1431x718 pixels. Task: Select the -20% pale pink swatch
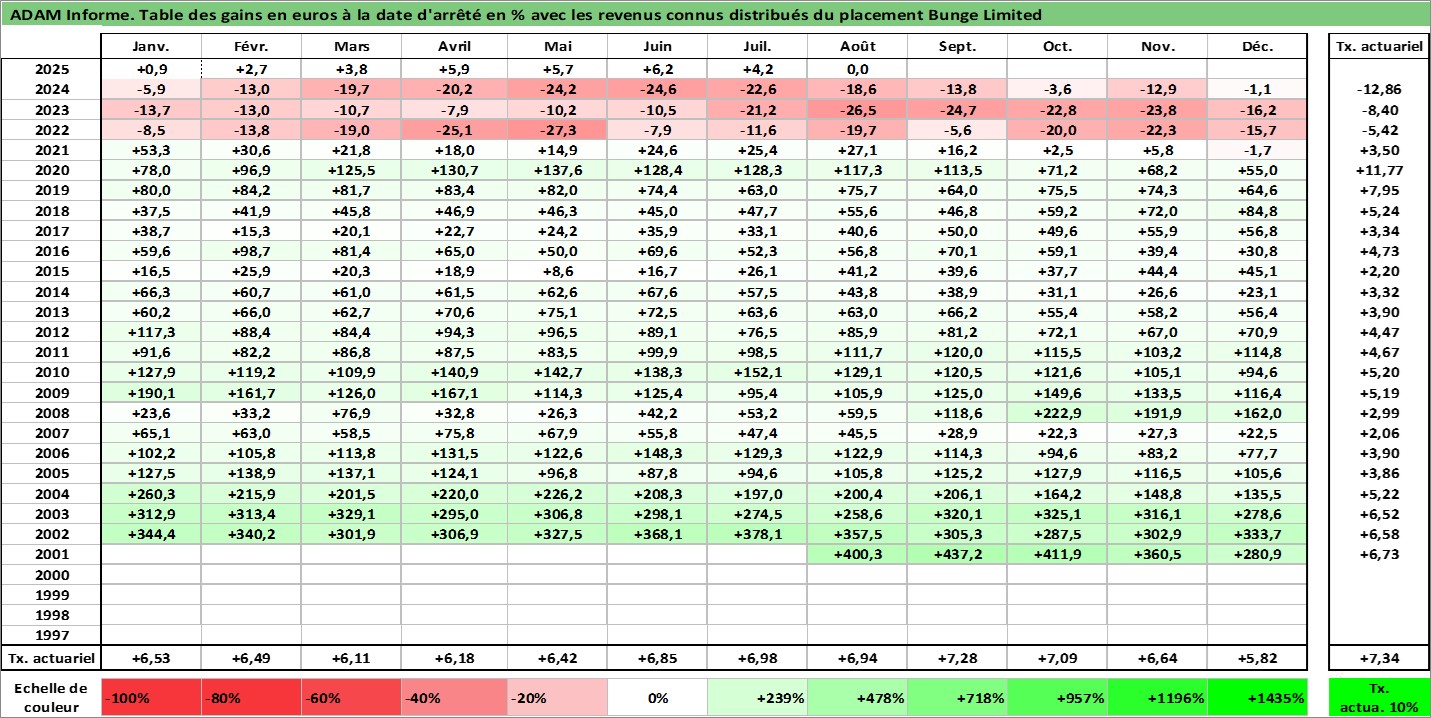557,698
